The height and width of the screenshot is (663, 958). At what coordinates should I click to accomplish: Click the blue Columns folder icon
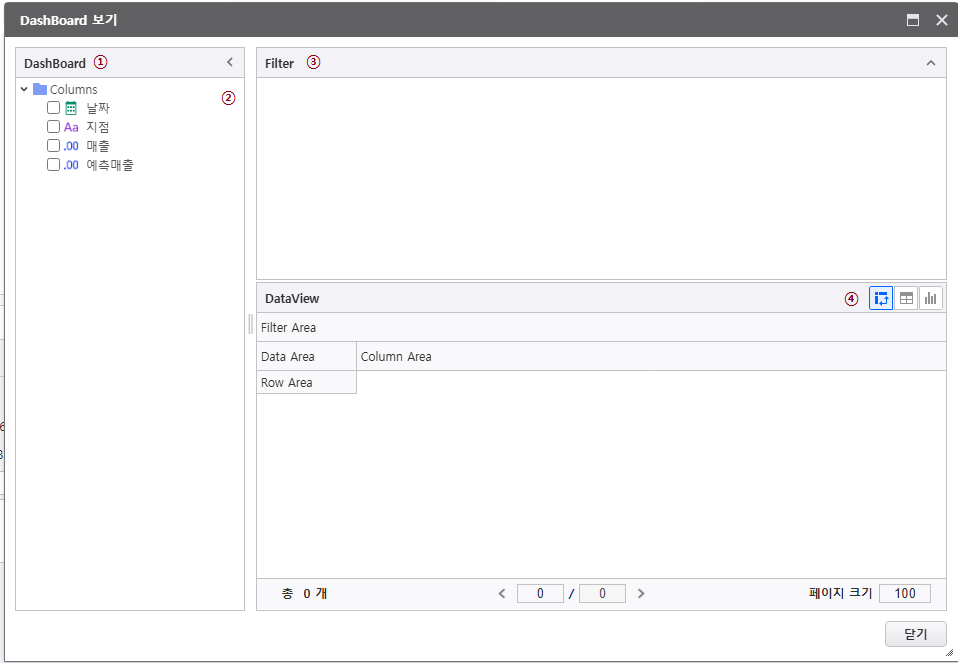pos(40,89)
